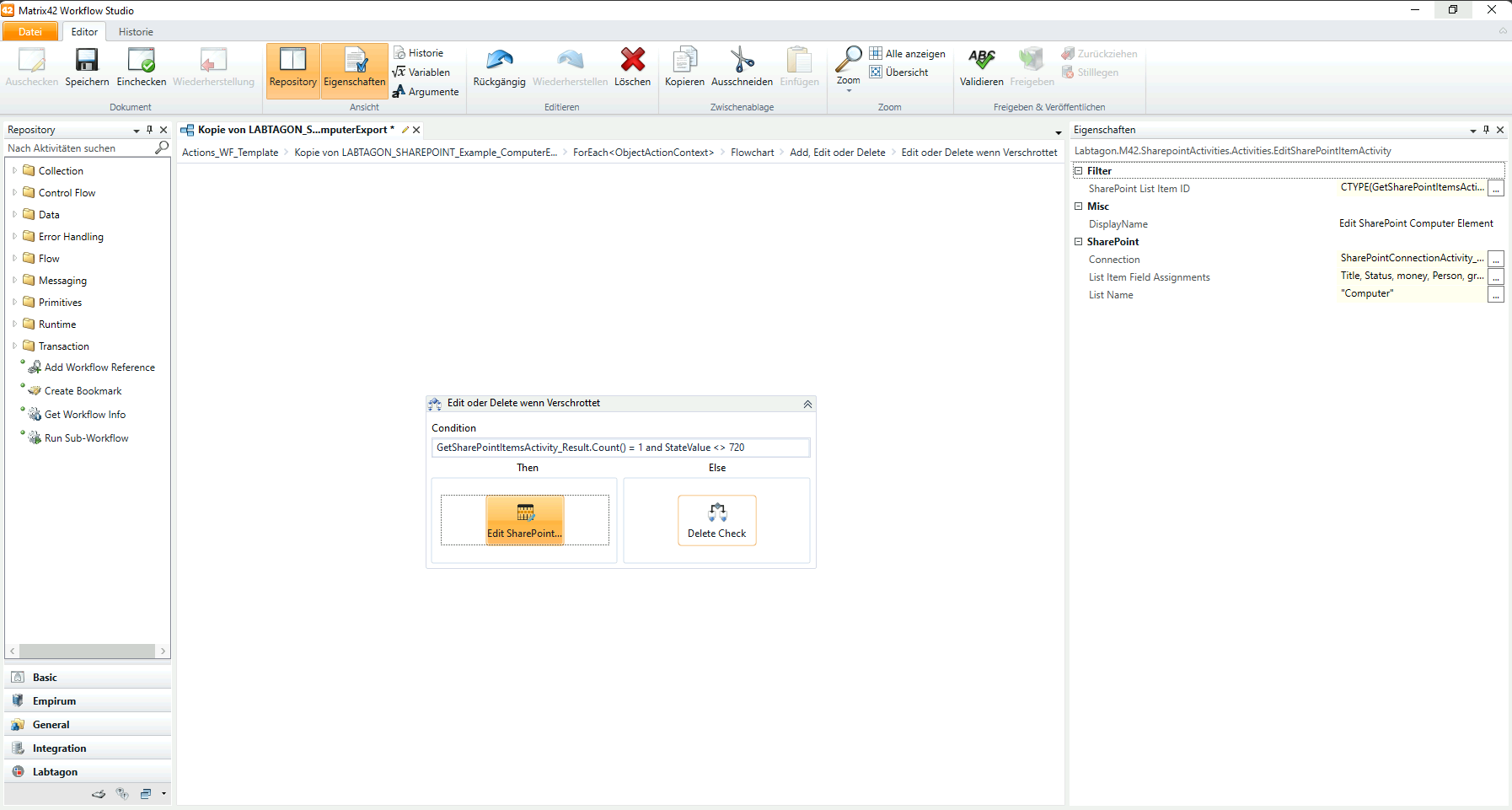The height and width of the screenshot is (810, 1512).
Task: Open the Labtagon activity category
Action: click(55, 771)
